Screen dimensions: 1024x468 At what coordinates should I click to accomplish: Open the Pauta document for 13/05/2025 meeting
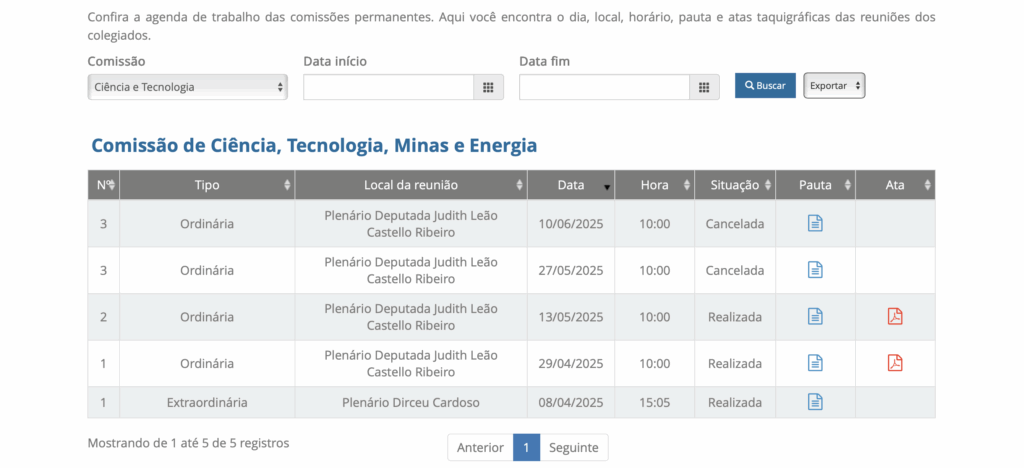(x=815, y=316)
